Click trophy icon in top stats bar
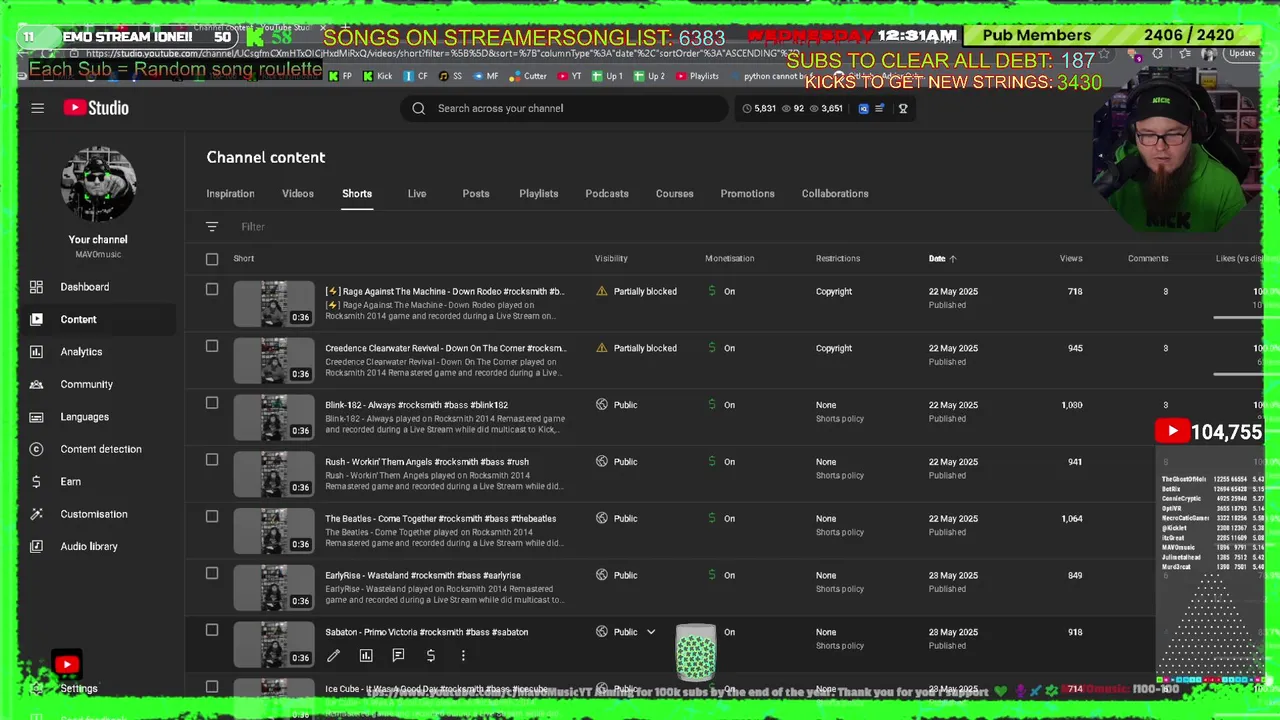This screenshot has height=720, width=1280. (x=903, y=108)
